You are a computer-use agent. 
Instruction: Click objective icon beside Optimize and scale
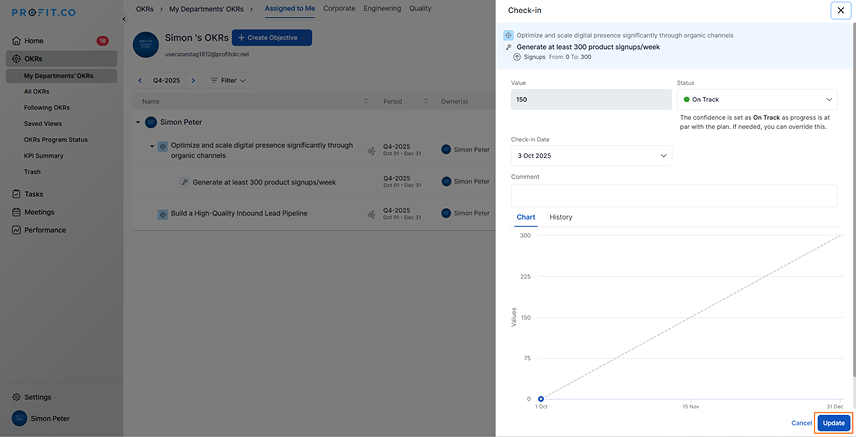click(x=163, y=146)
